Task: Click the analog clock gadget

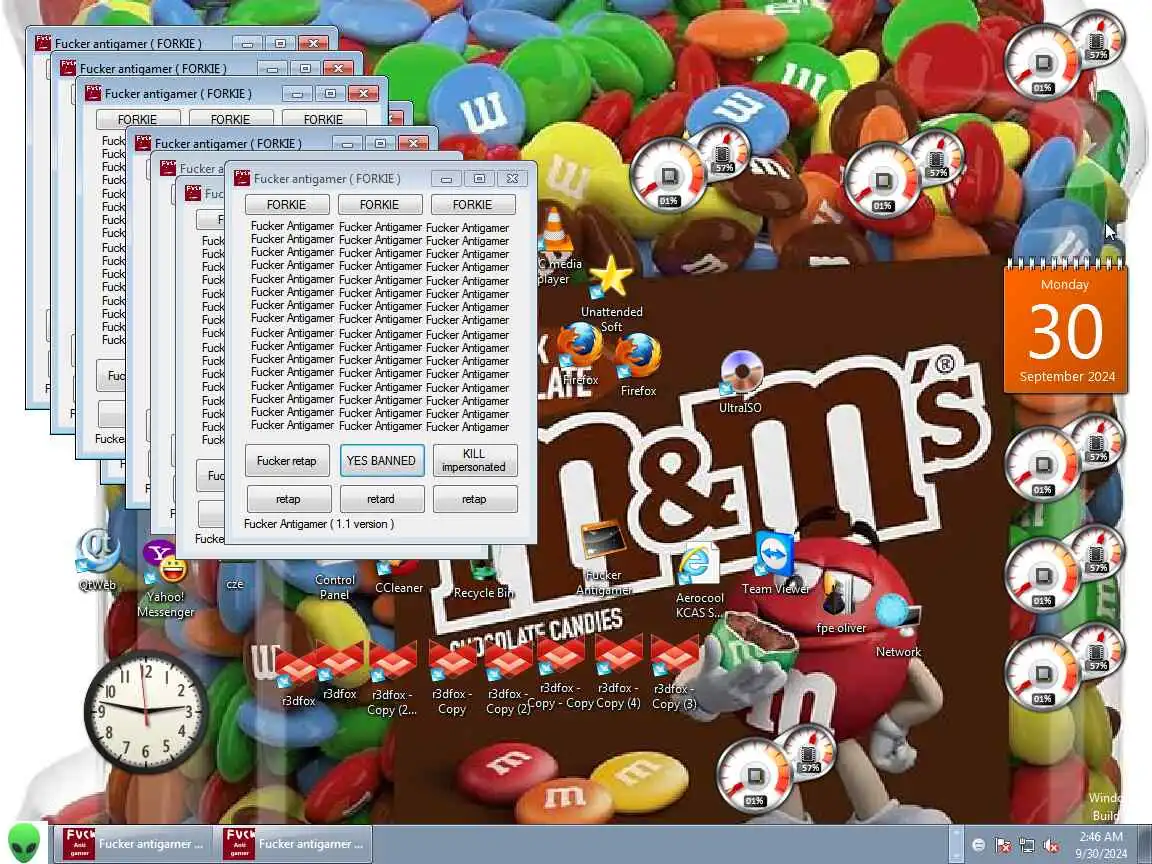Action: coord(145,710)
